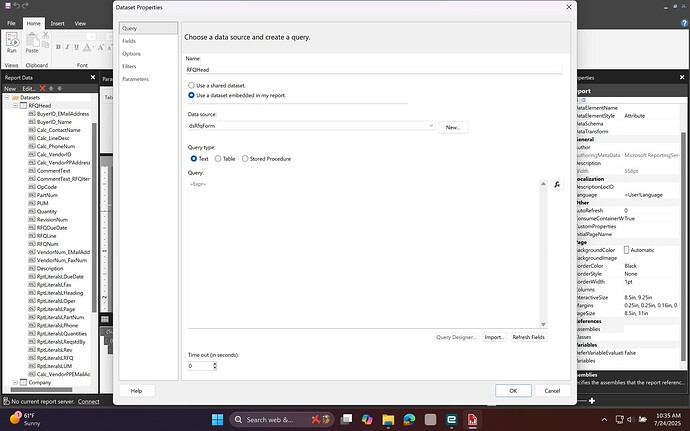Click the Cut scissors icon
Image resolution: width=690 pixels, height=431 pixels.
45,35
